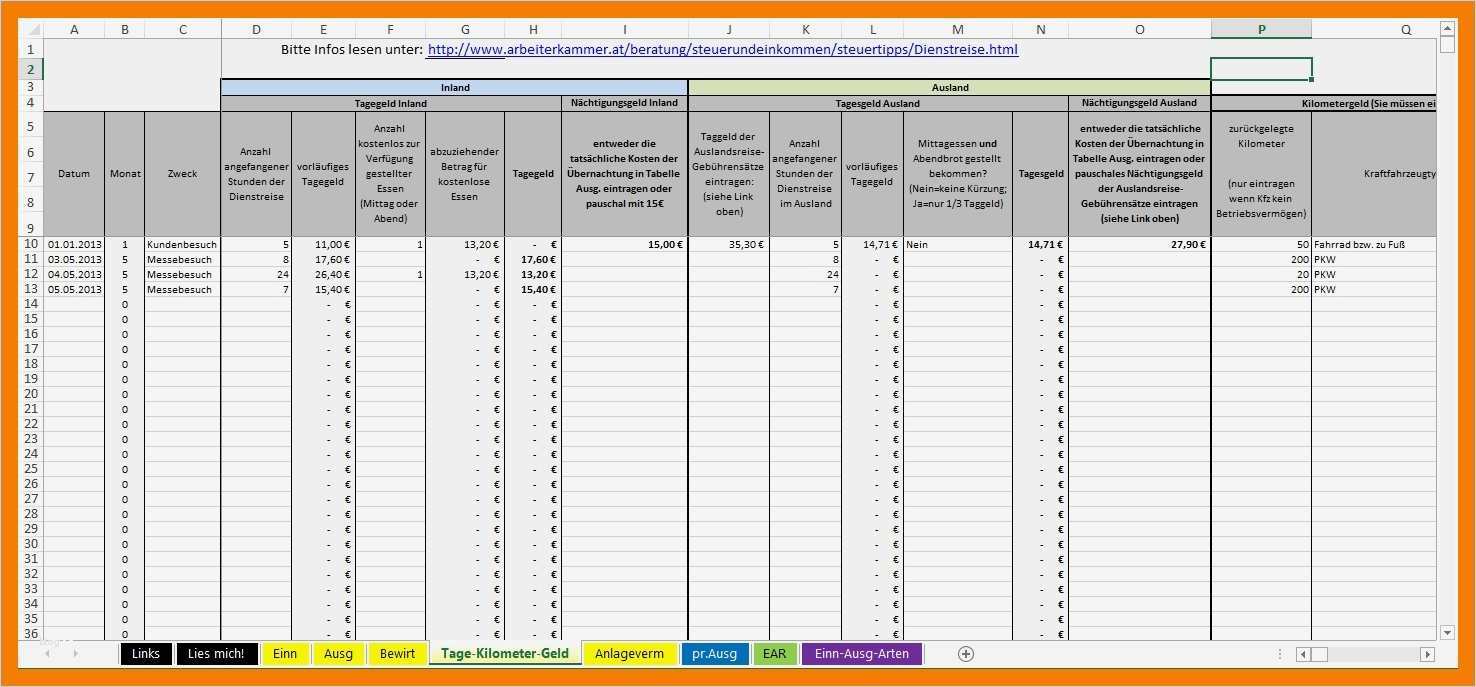Select column header P
This screenshot has width=1476, height=687.
coord(1261,28)
